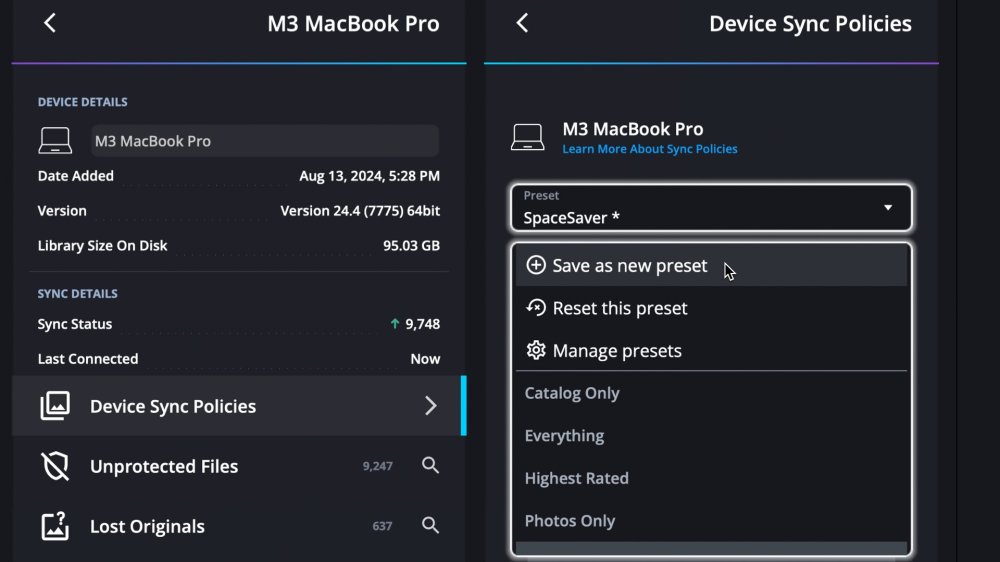Click the Unprotected Files shield icon
Image resolution: width=1000 pixels, height=562 pixels.
pyautogui.click(x=55, y=466)
